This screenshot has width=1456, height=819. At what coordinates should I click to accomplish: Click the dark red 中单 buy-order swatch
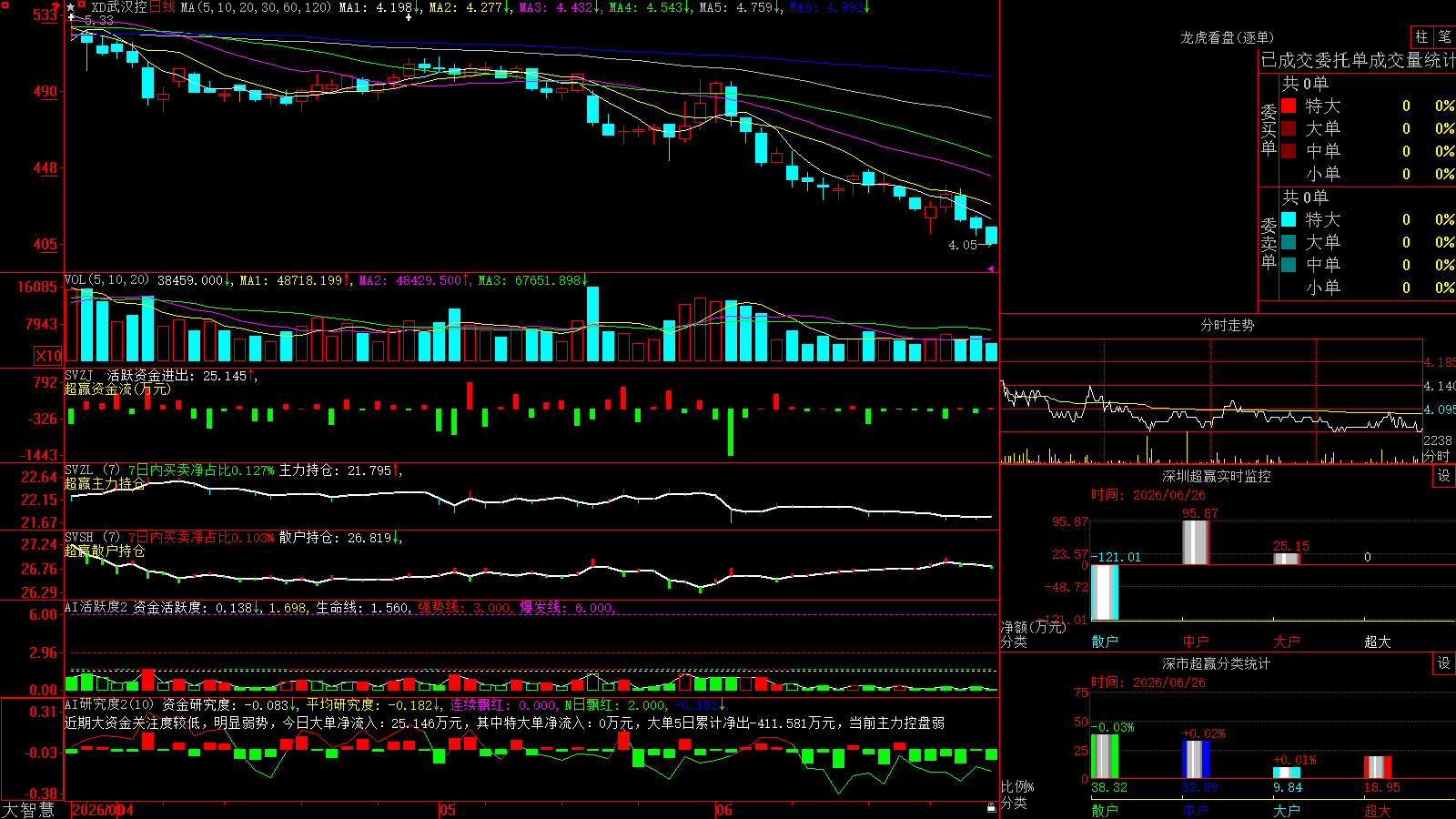1289,151
